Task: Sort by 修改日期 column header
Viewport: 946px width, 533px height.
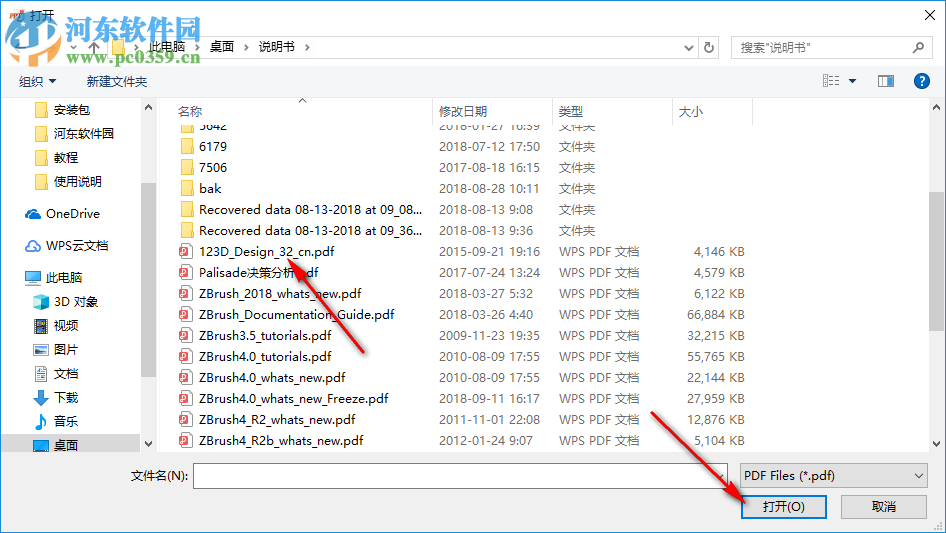Action: 463,112
